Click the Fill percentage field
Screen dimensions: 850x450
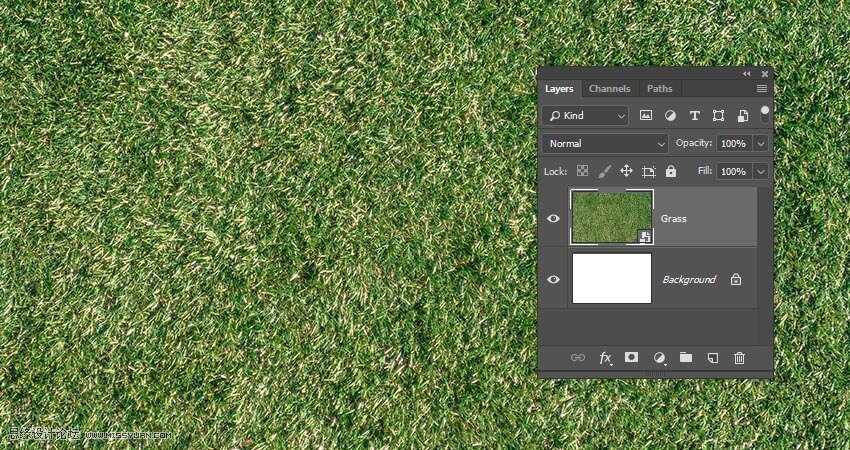(733, 172)
